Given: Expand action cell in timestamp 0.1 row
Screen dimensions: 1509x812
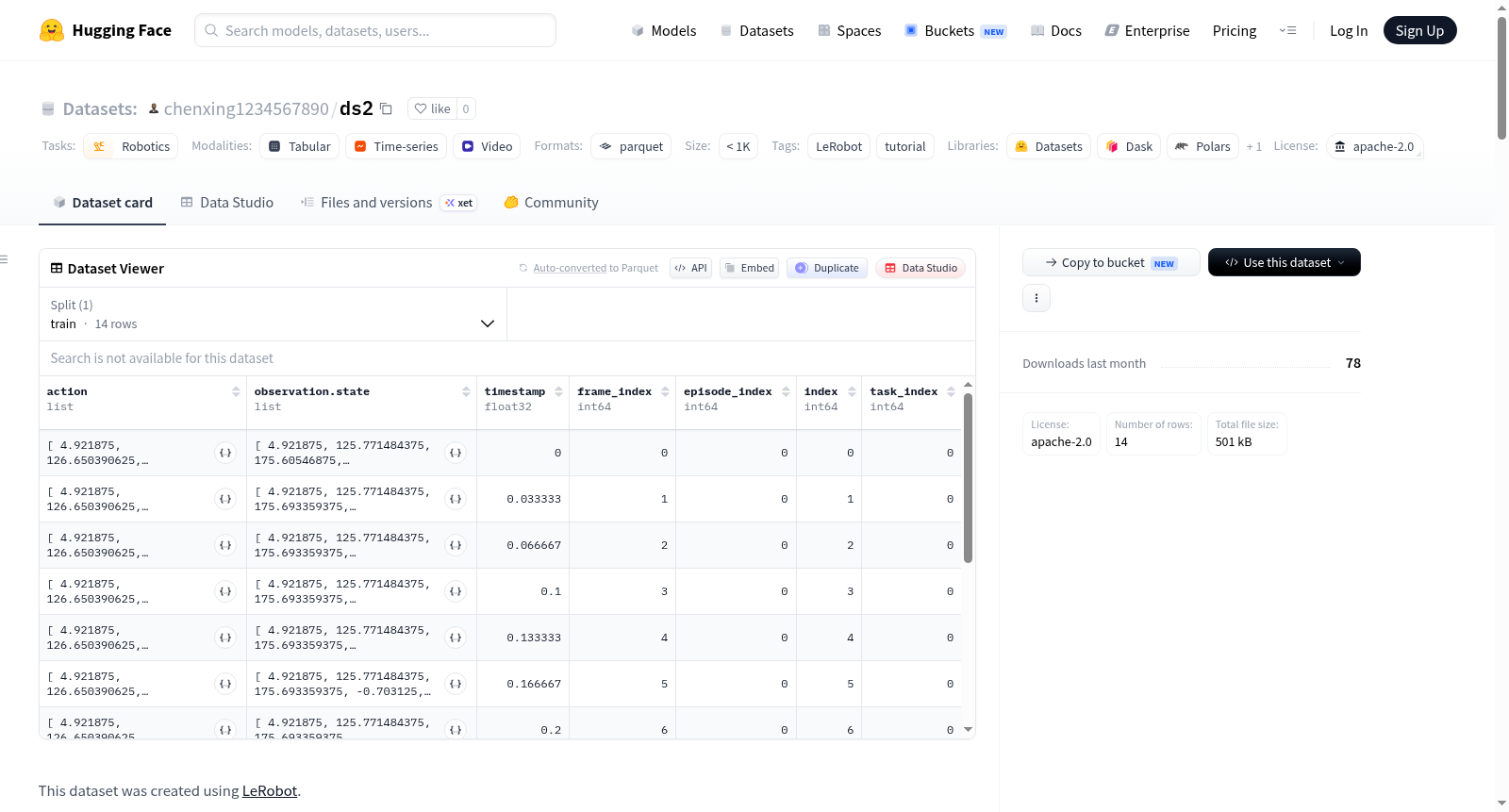Looking at the screenshot, I should click(225, 591).
